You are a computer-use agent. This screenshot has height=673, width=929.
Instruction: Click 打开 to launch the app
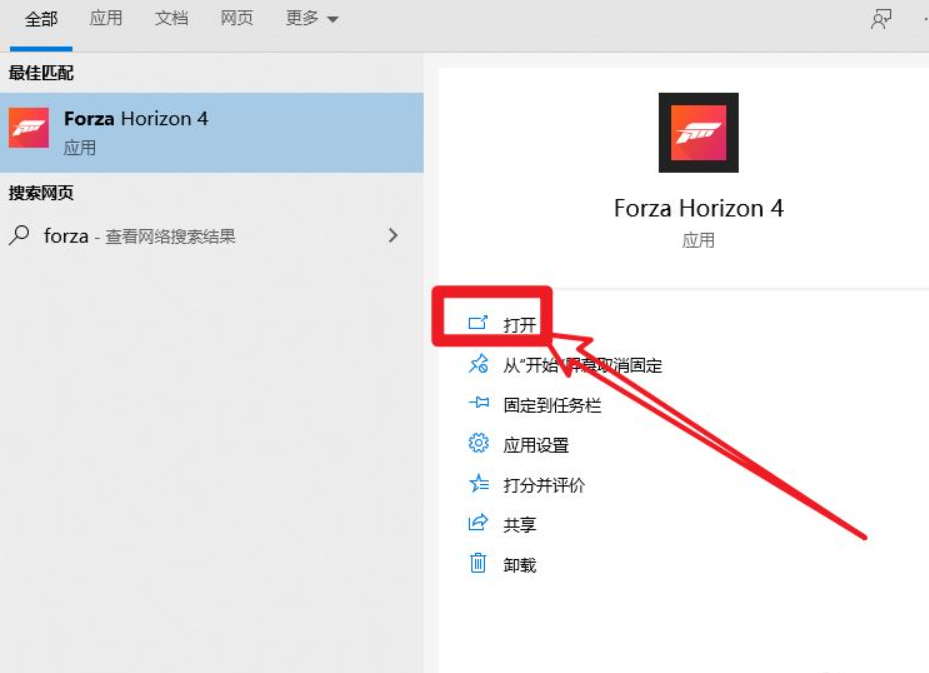pyautogui.click(x=520, y=325)
